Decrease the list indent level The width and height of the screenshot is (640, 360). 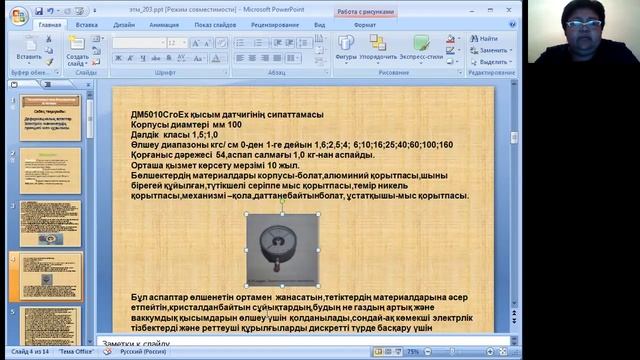point(278,42)
